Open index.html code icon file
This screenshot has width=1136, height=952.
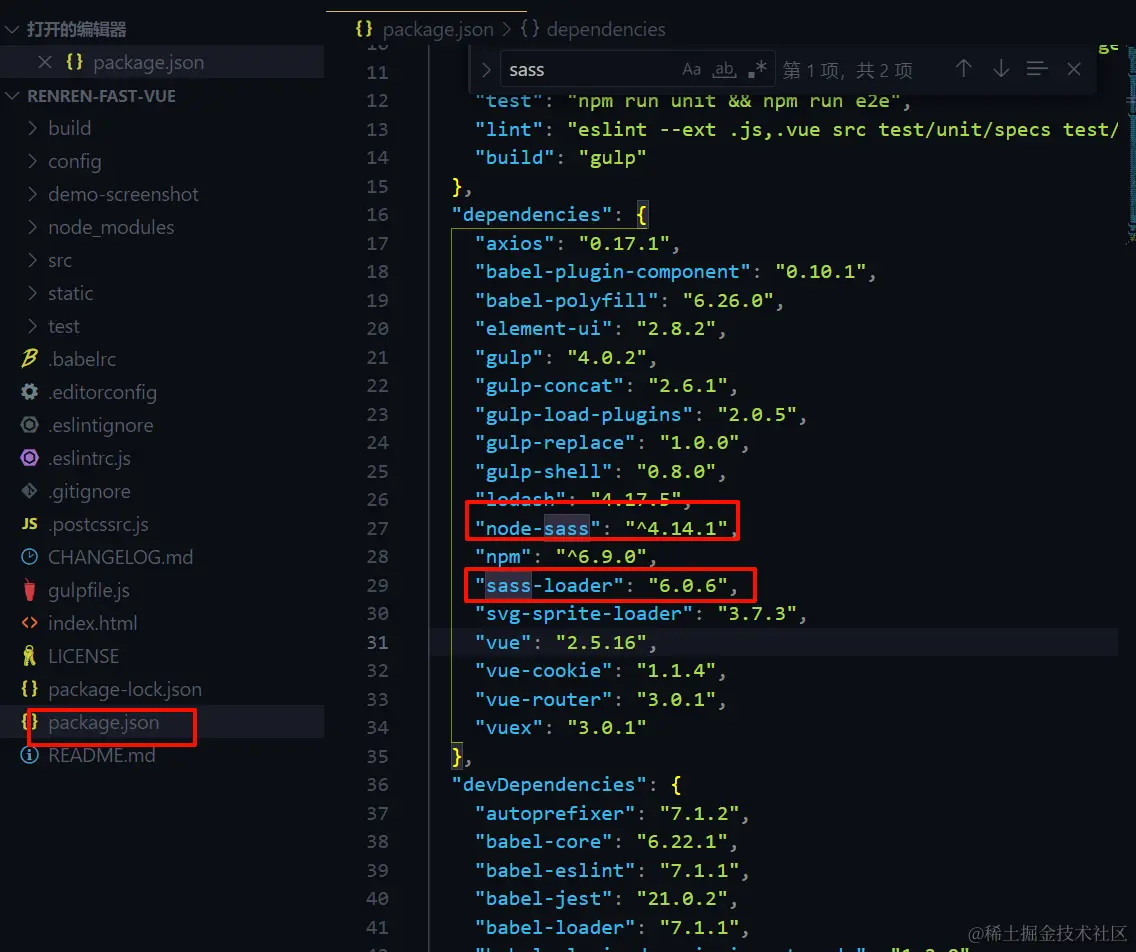pyautogui.click(x=30, y=623)
